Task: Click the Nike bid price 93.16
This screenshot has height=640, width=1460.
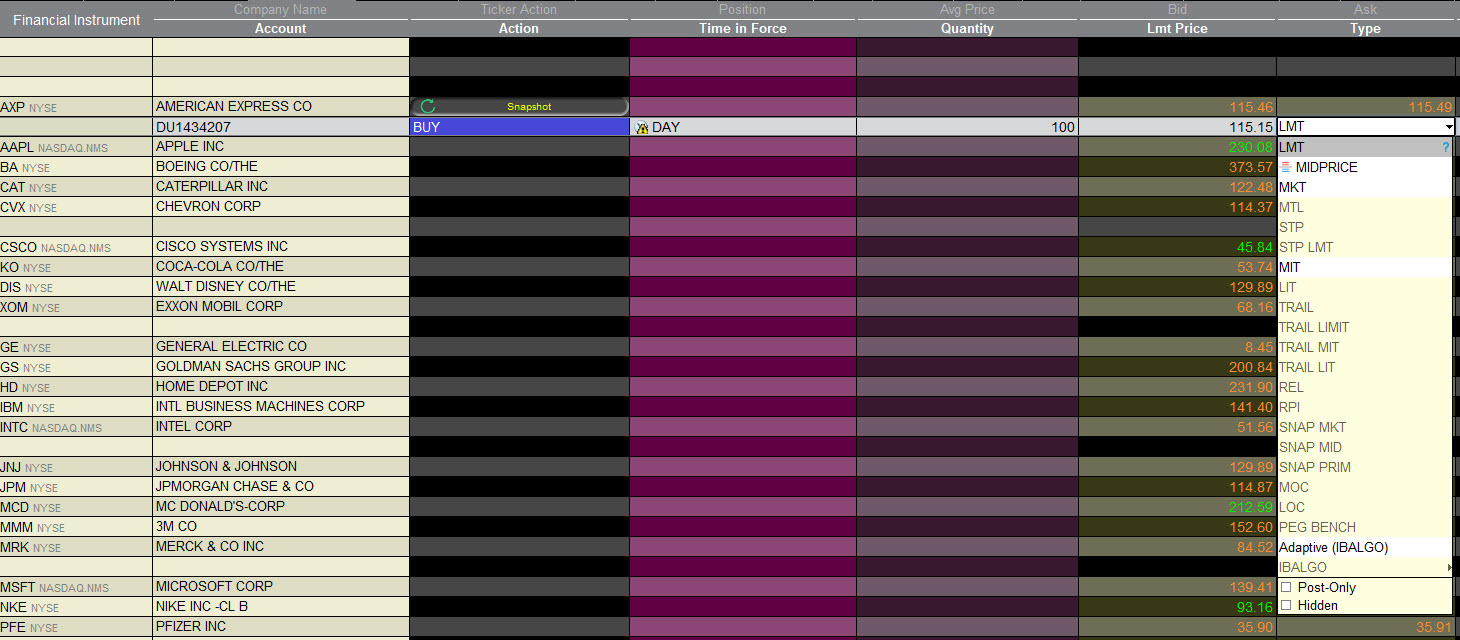Action: 1255,607
